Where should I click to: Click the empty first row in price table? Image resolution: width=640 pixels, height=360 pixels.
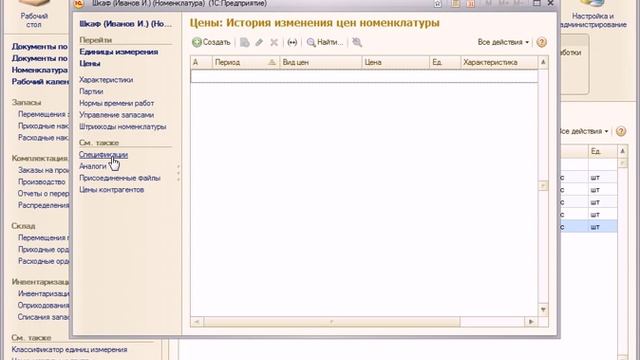(x=364, y=76)
